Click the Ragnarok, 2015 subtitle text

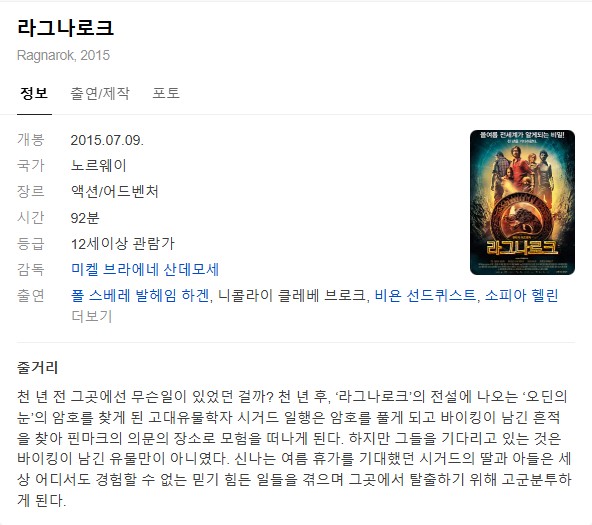tap(63, 55)
